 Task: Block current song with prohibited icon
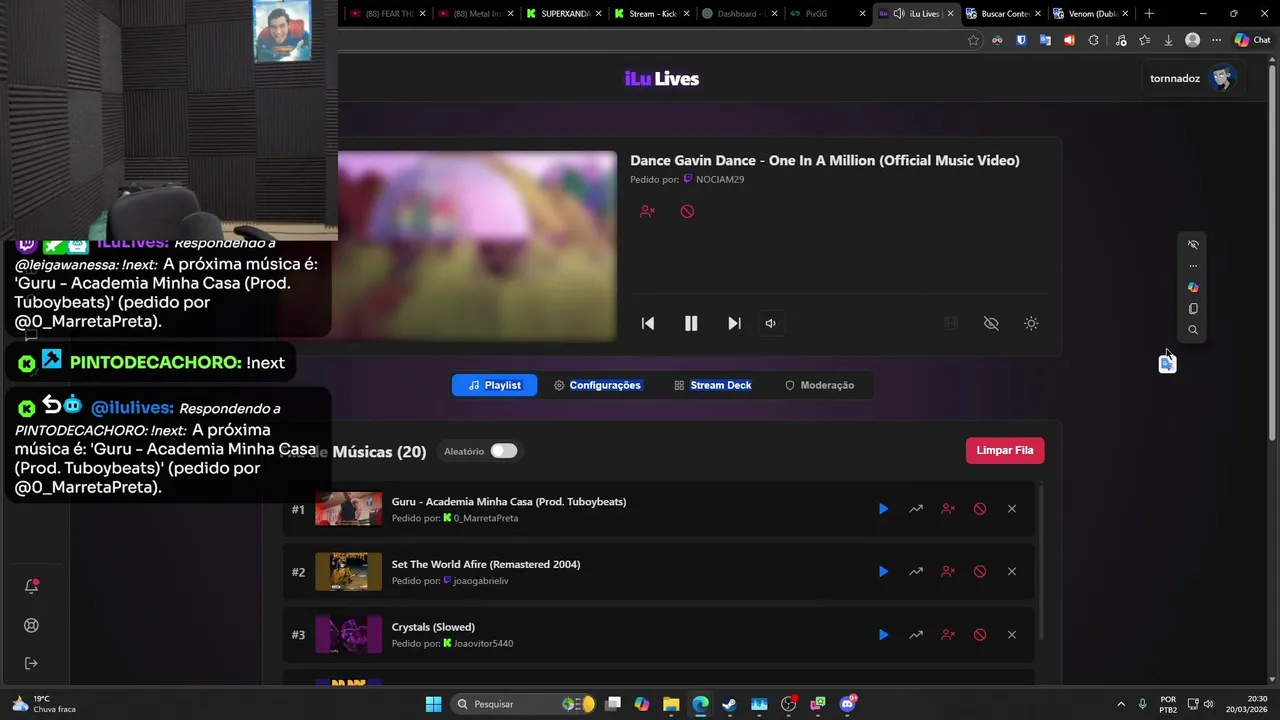[687, 211]
